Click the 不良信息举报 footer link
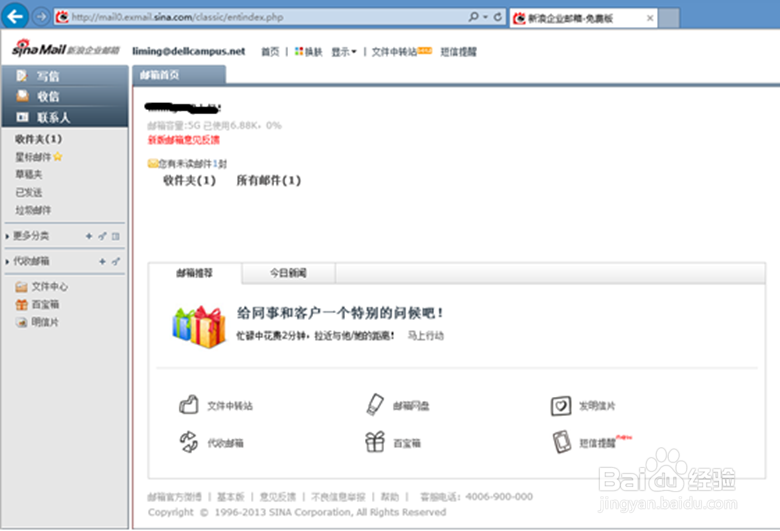Viewport: 780px width, 531px height. coord(338,497)
